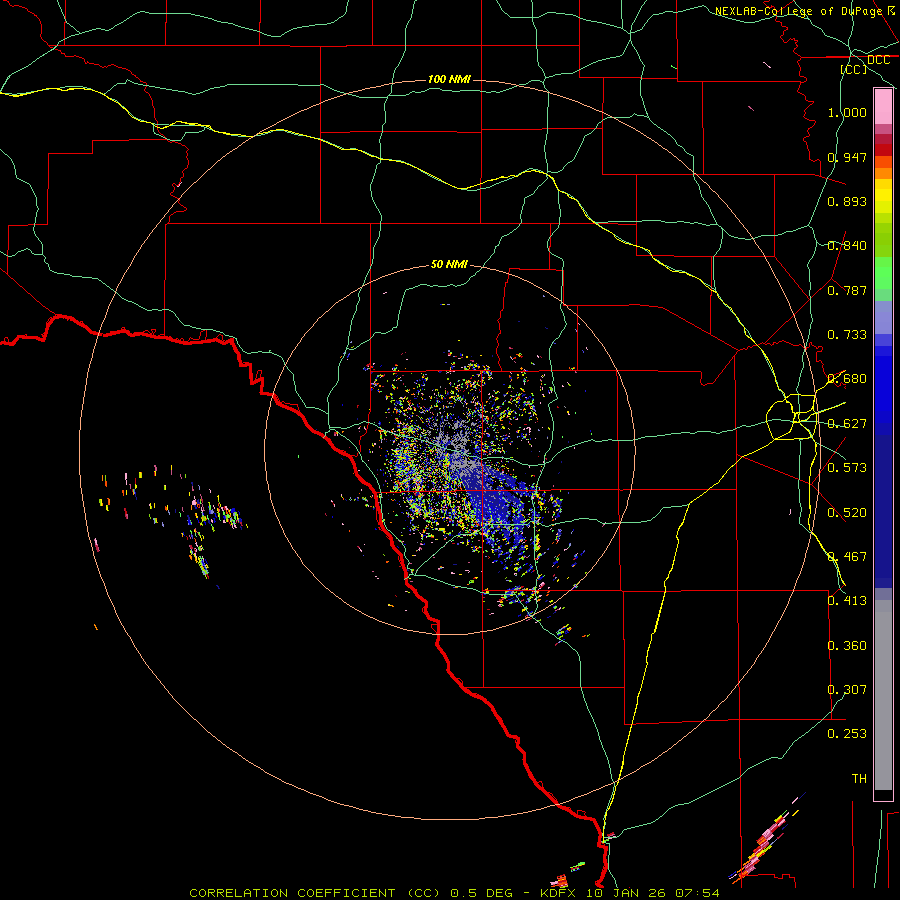This screenshot has width=900, height=900.
Task: Click the 0.467 legend value
Action: coord(847,557)
